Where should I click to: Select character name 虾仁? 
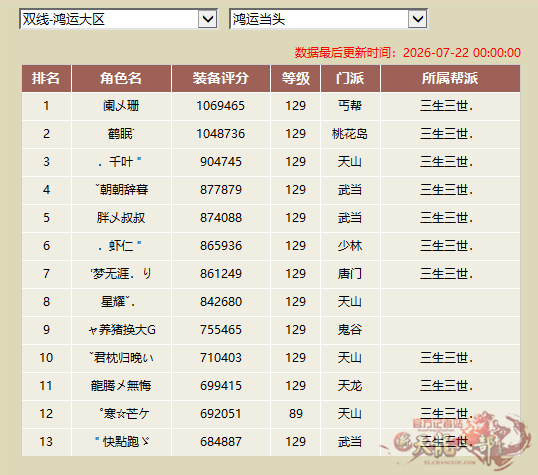click(120, 246)
